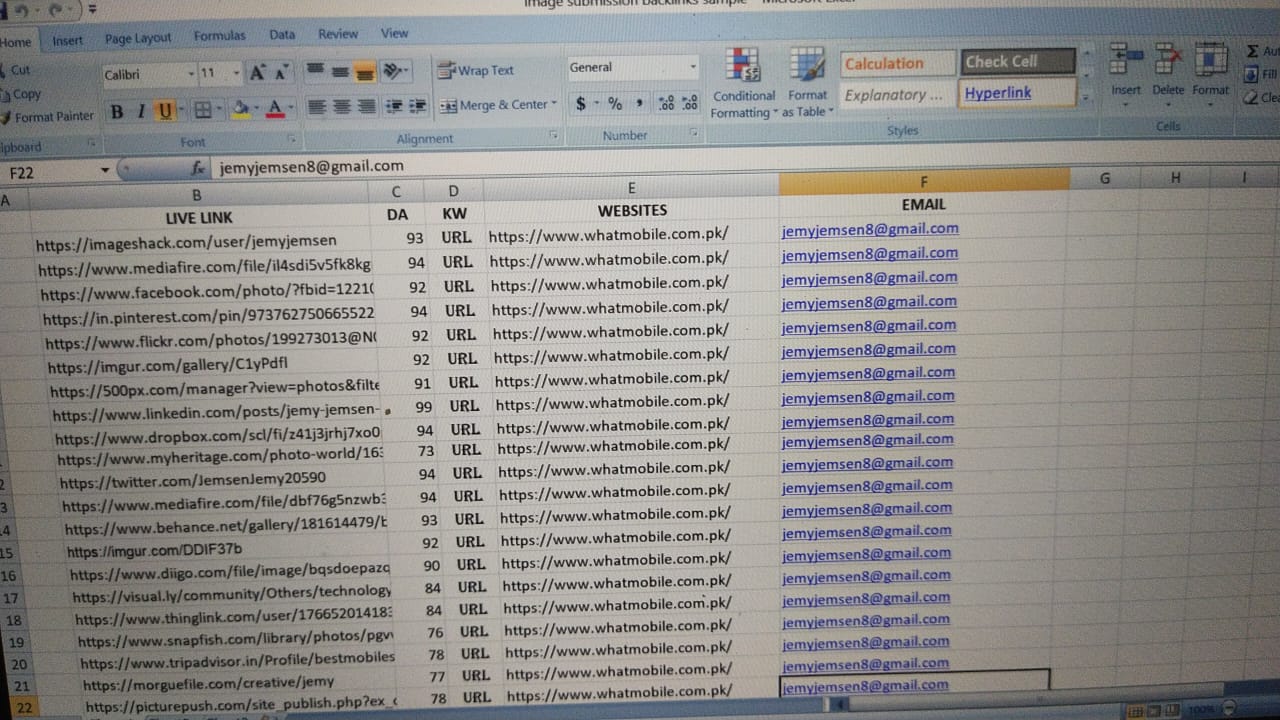
Task: Toggle bold formatting
Action: 117,111
